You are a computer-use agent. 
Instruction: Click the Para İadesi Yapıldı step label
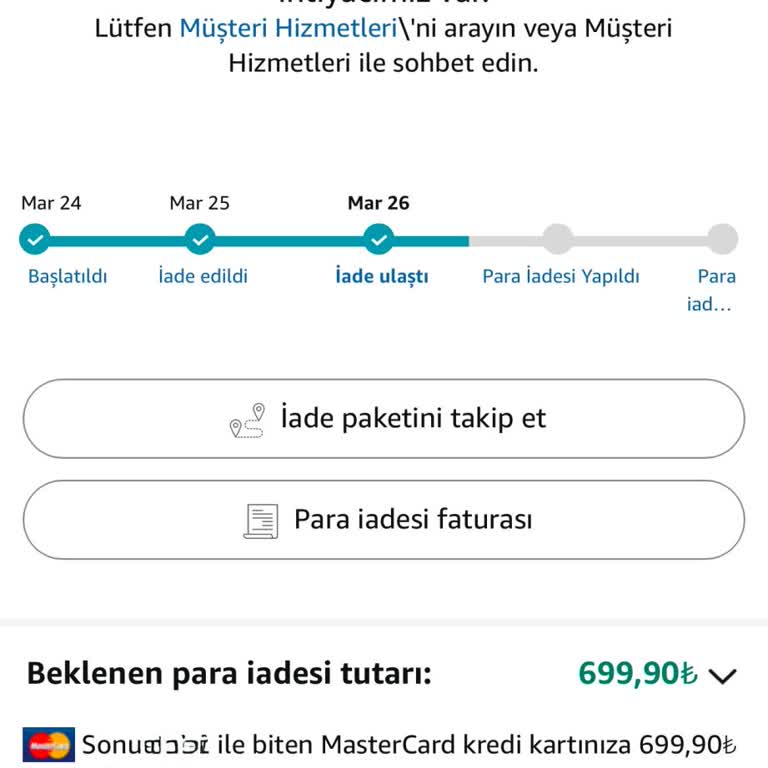point(560,276)
